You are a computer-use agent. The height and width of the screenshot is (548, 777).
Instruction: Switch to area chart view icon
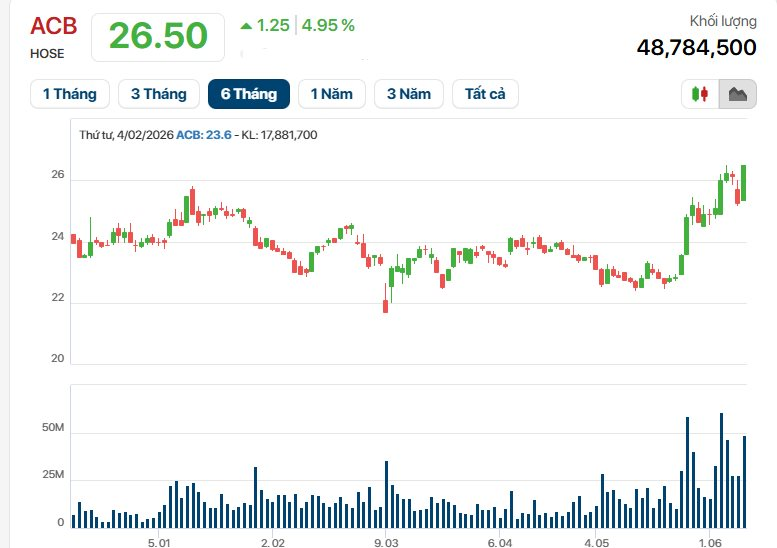[738, 94]
